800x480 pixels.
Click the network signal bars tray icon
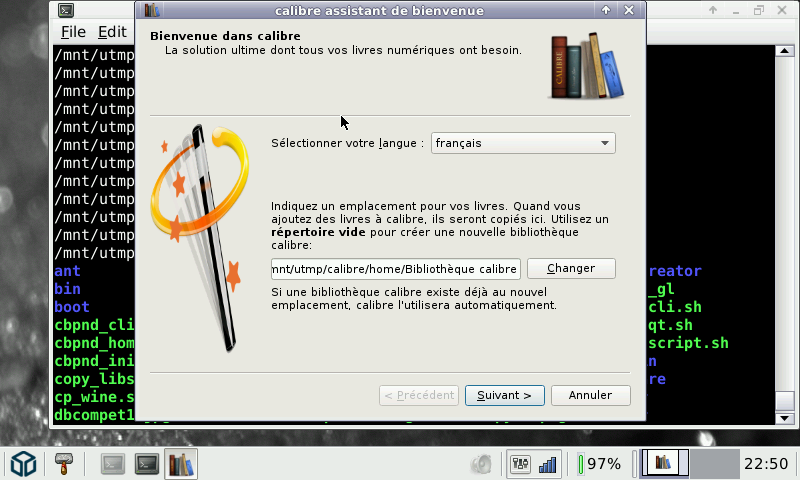pos(547,464)
